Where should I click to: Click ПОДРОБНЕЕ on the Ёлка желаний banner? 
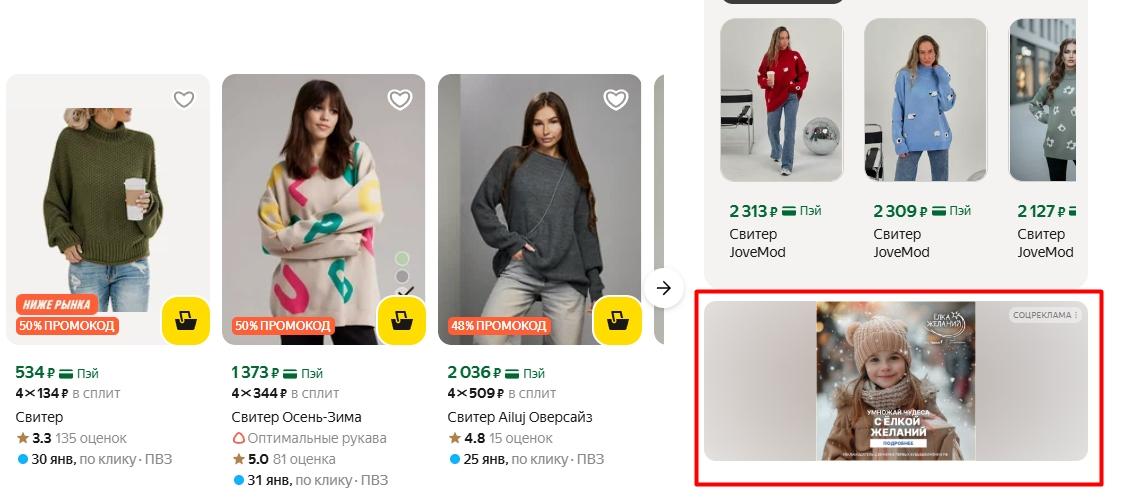point(896,441)
